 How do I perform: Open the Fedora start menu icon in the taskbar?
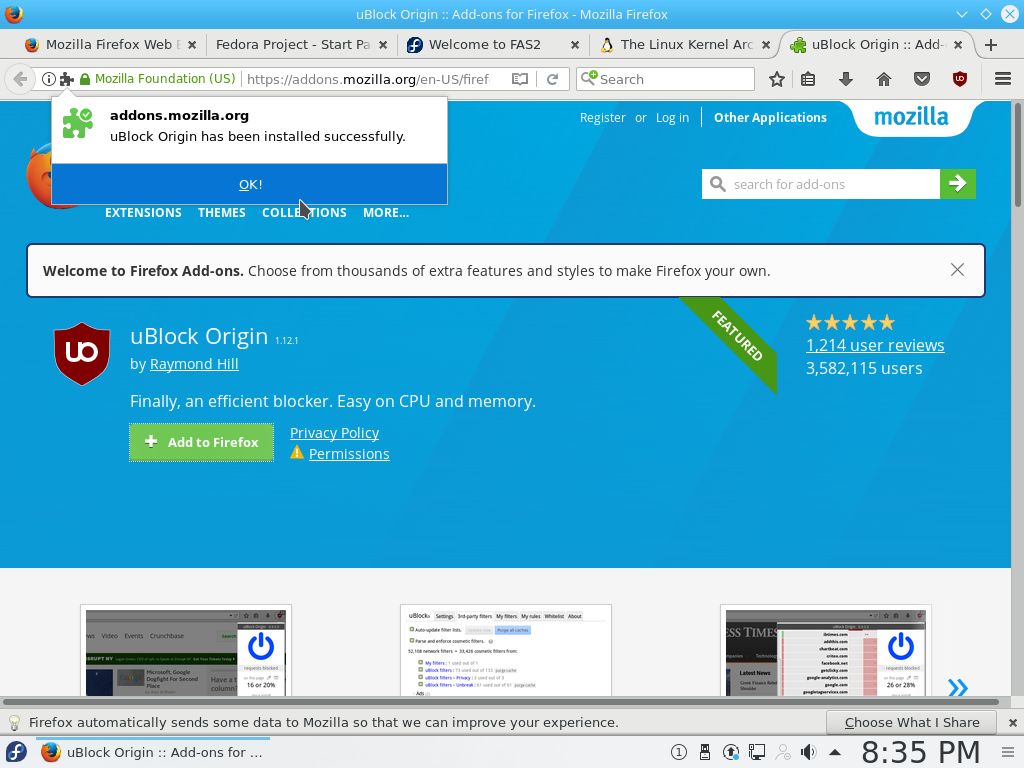[16, 752]
